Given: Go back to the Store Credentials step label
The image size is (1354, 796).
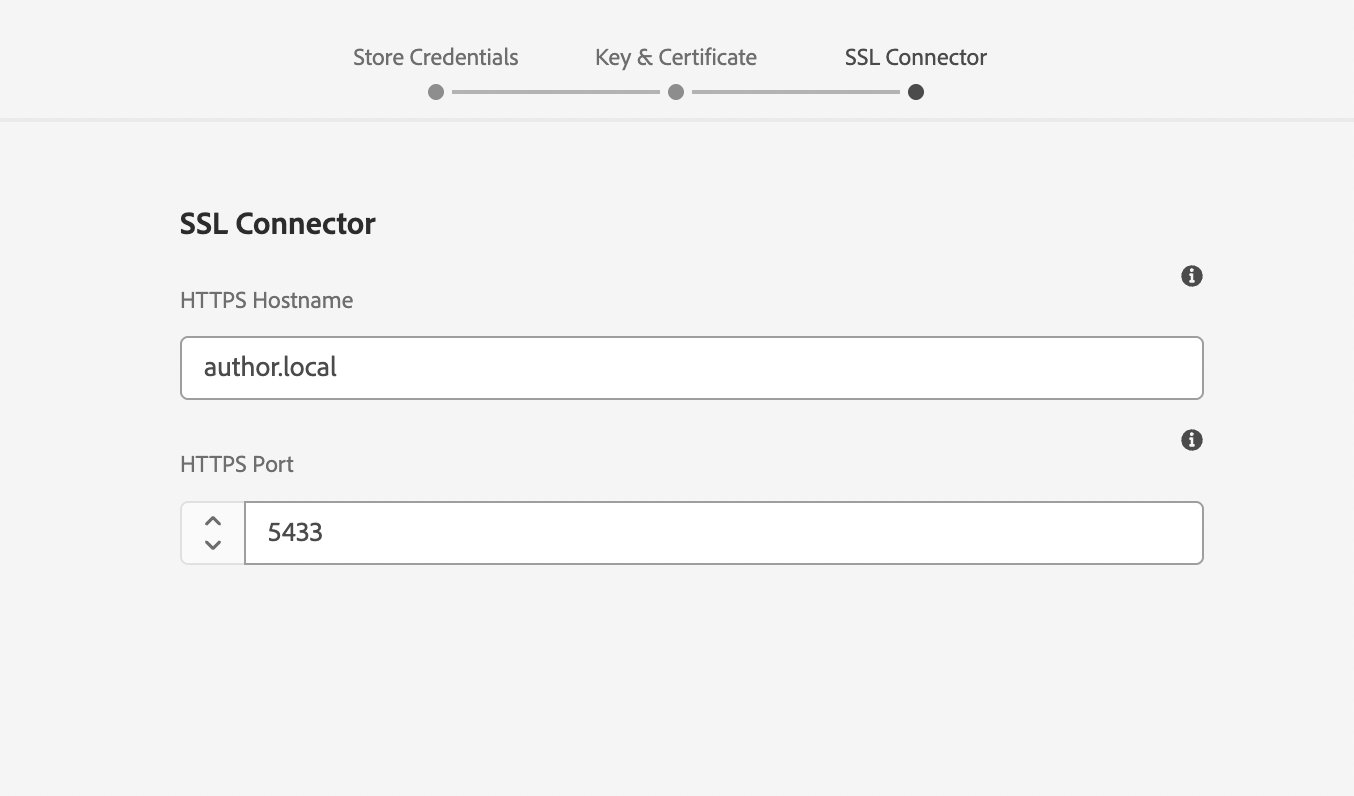Looking at the screenshot, I should tap(435, 57).
